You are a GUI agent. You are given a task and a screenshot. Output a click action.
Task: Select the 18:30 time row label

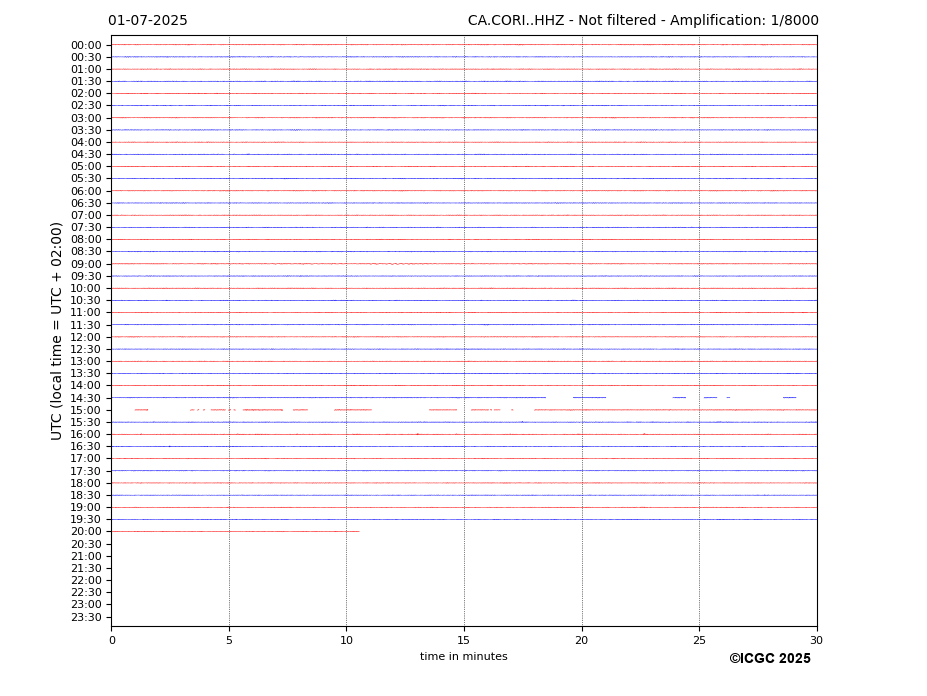86,496
